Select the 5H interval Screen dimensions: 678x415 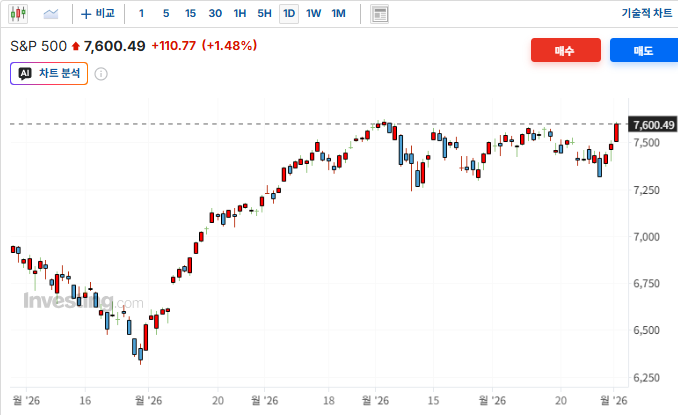(264, 14)
